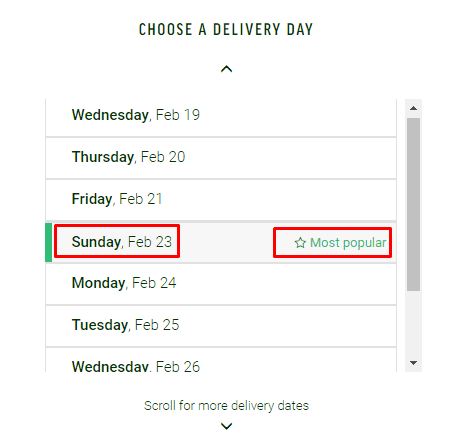The image size is (457, 437).
Task: Choose Monday, Feb 24 delivery day
Action: click(x=221, y=284)
